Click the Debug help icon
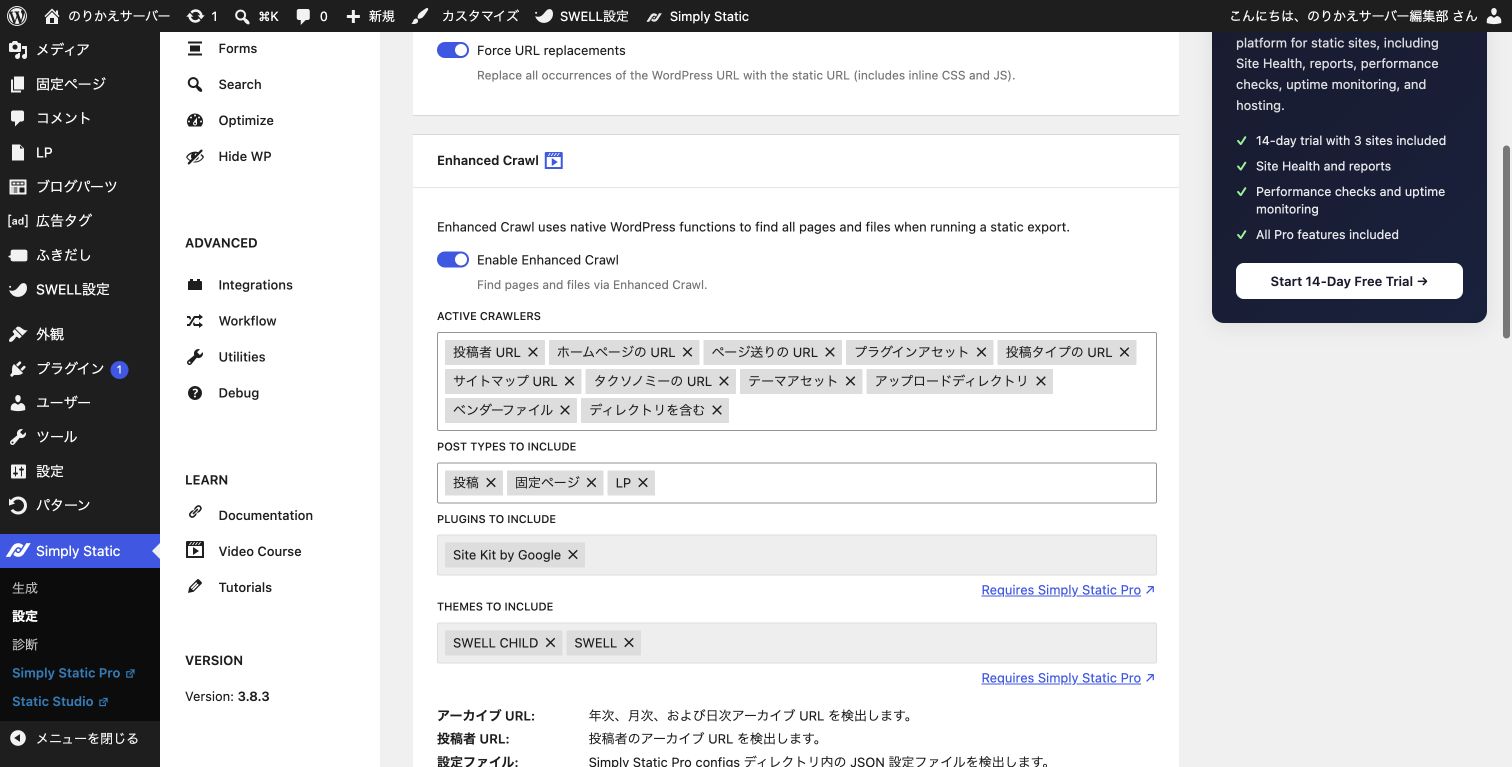 point(195,393)
